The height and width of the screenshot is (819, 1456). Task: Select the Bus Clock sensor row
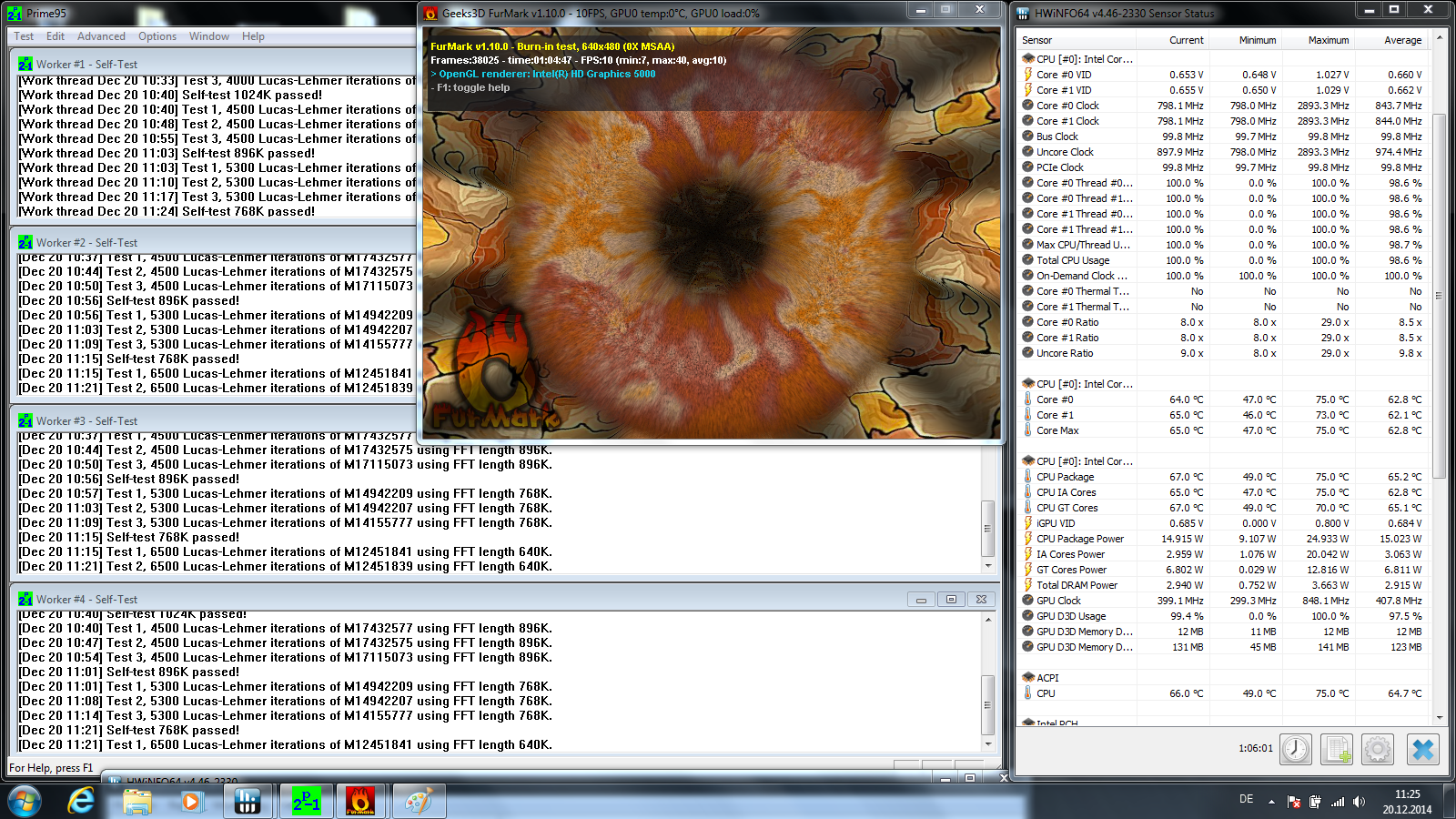click(1222, 136)
